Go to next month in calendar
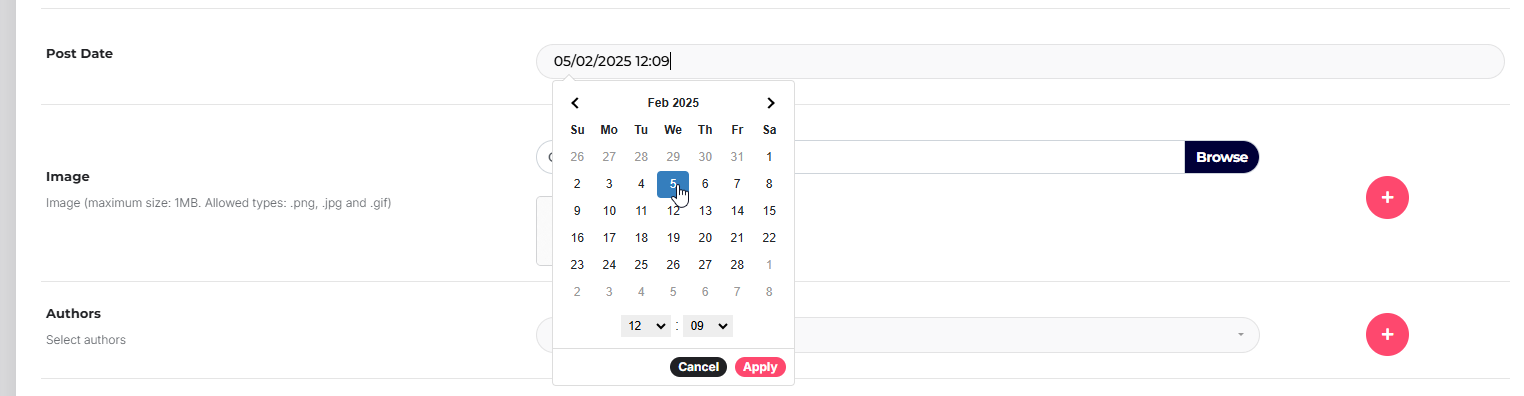This screenshot has width=1524, height=396. tap(770, 103)
